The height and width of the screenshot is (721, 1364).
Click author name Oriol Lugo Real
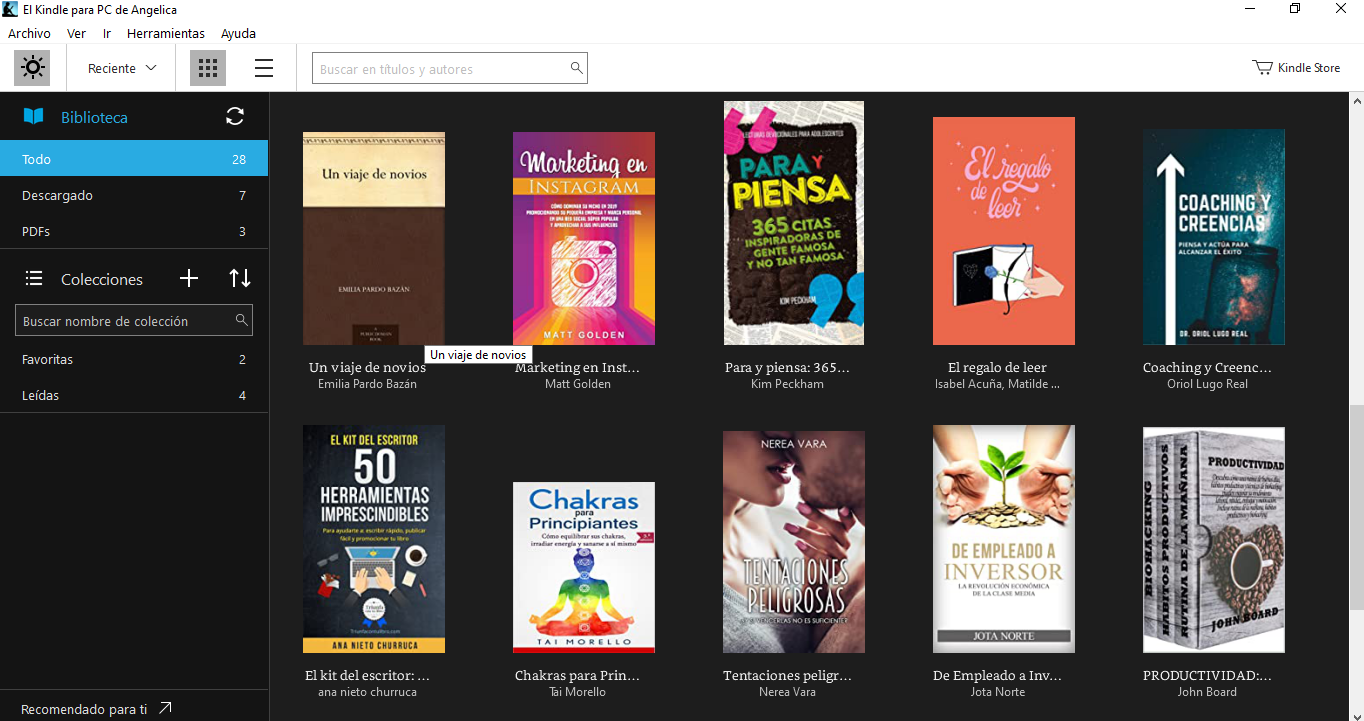1207,384
